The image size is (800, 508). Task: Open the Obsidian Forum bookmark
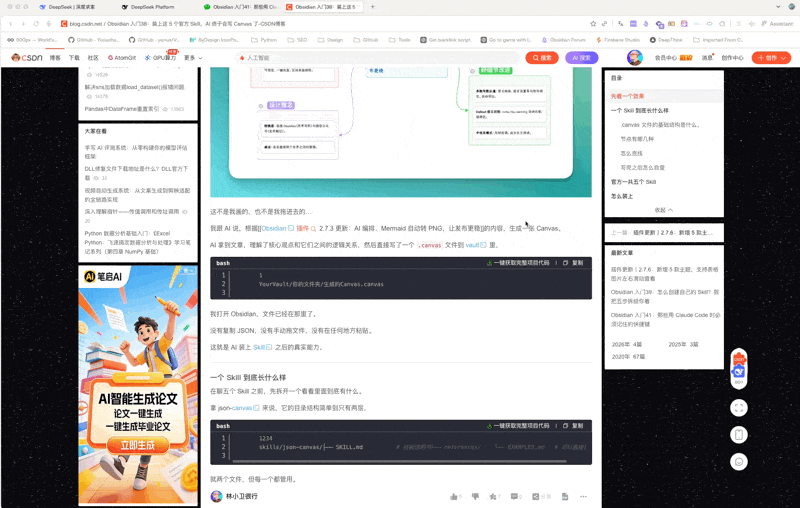click(x=563, y=40)
